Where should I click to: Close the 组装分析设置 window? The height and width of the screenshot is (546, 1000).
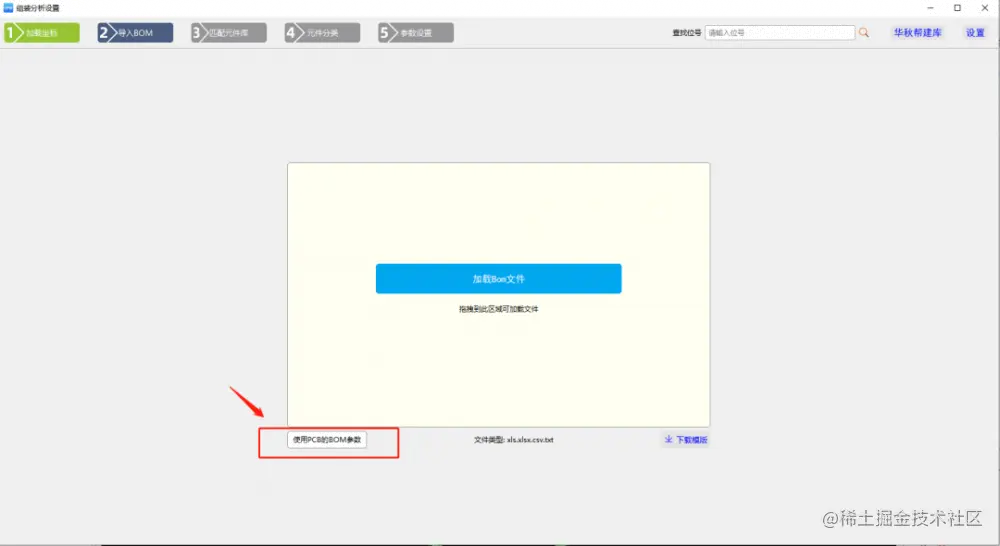point(985,8)
